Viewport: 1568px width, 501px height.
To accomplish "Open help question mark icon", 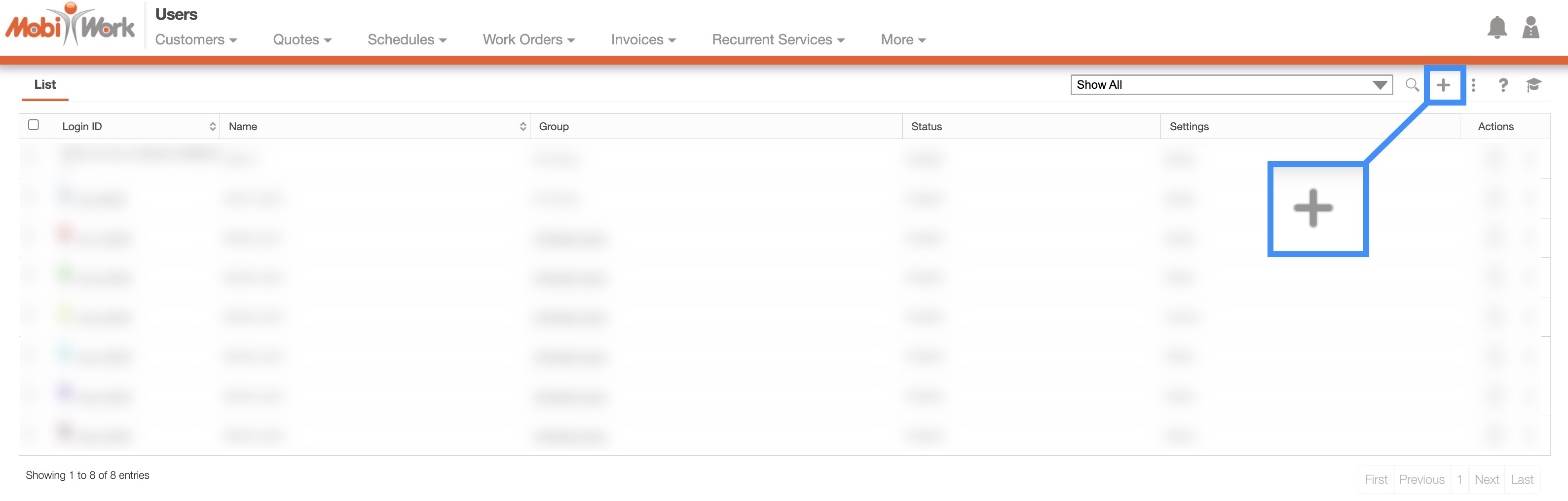I will [x=1503, y=85].
